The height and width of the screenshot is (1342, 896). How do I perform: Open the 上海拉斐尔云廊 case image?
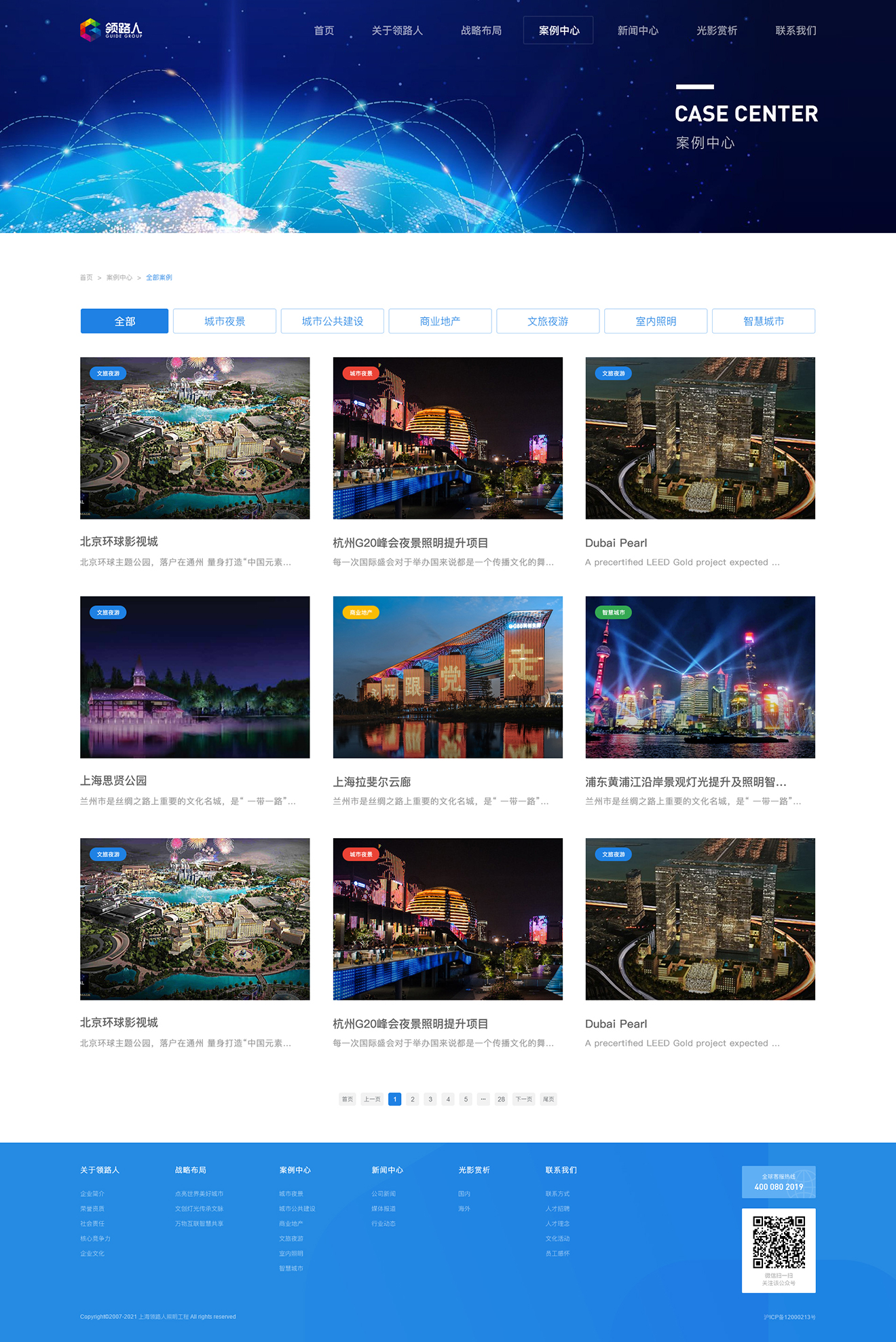point(447,677)
